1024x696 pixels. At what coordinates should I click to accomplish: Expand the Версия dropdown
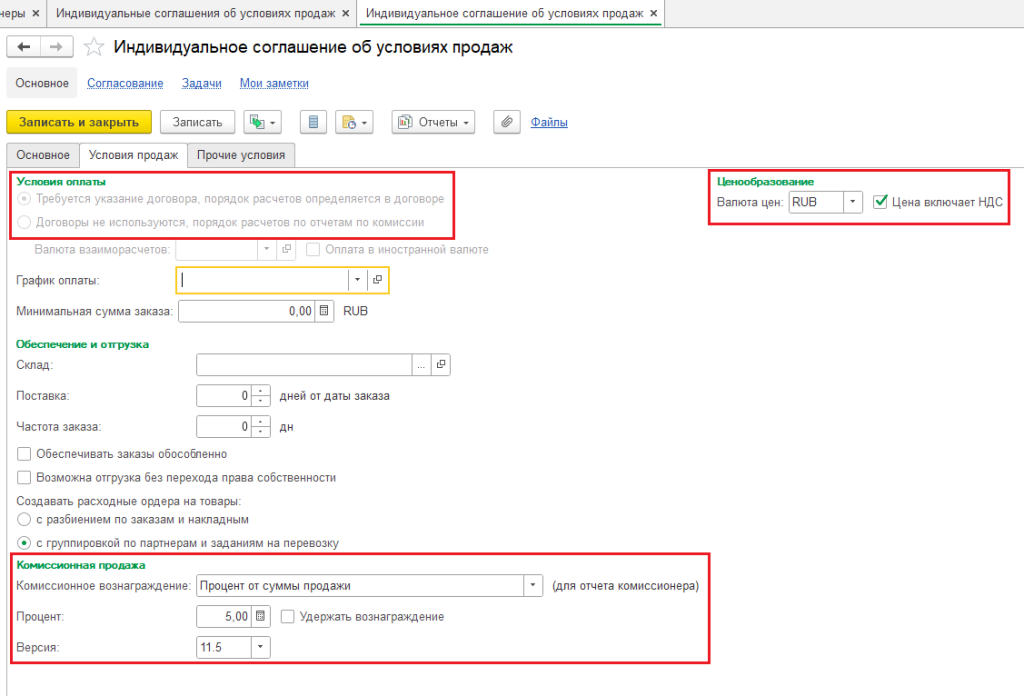(x=261, y=647)
